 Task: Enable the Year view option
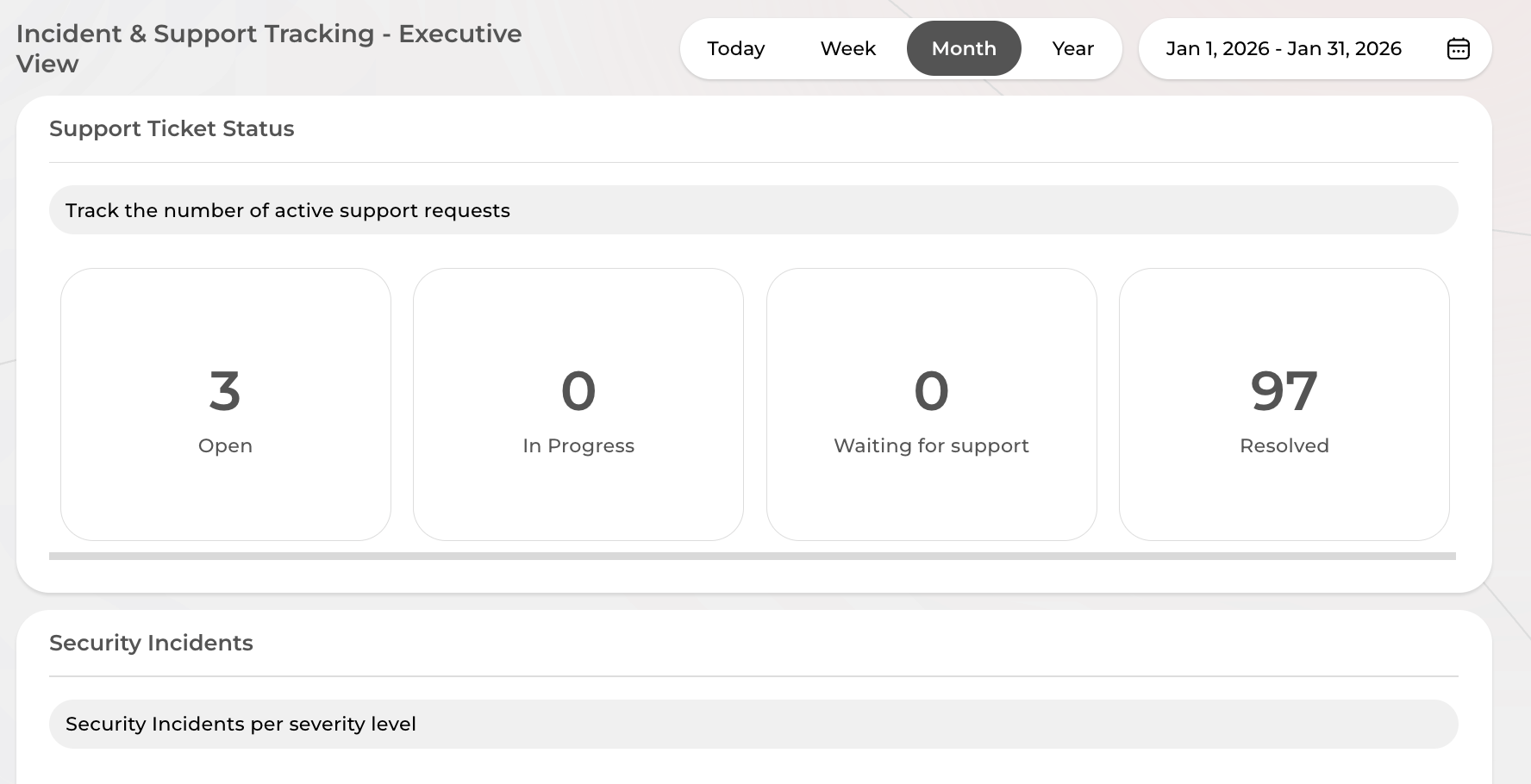click(1072, 49)
